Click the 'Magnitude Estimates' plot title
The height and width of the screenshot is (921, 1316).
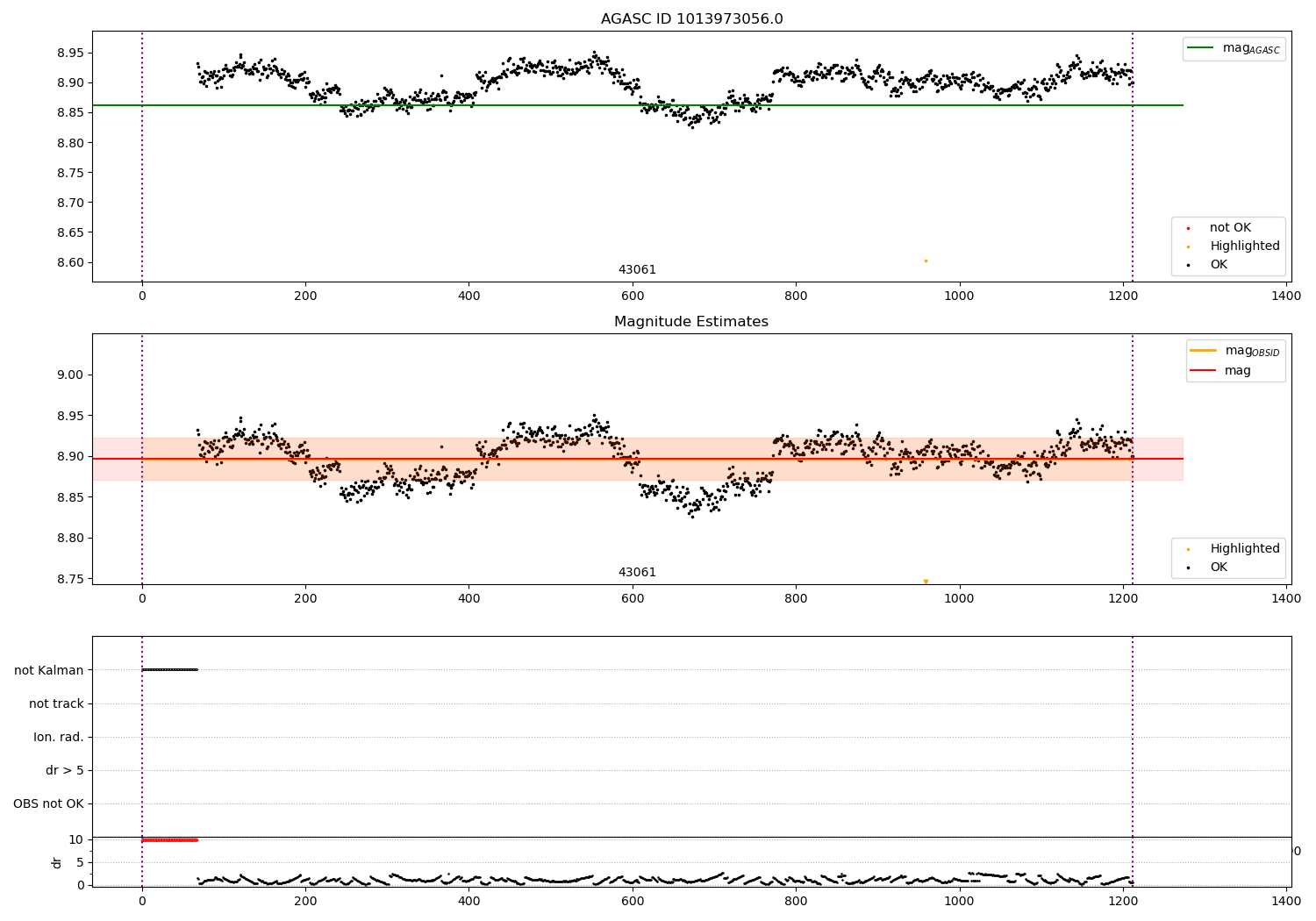click(x=691, y=322)
